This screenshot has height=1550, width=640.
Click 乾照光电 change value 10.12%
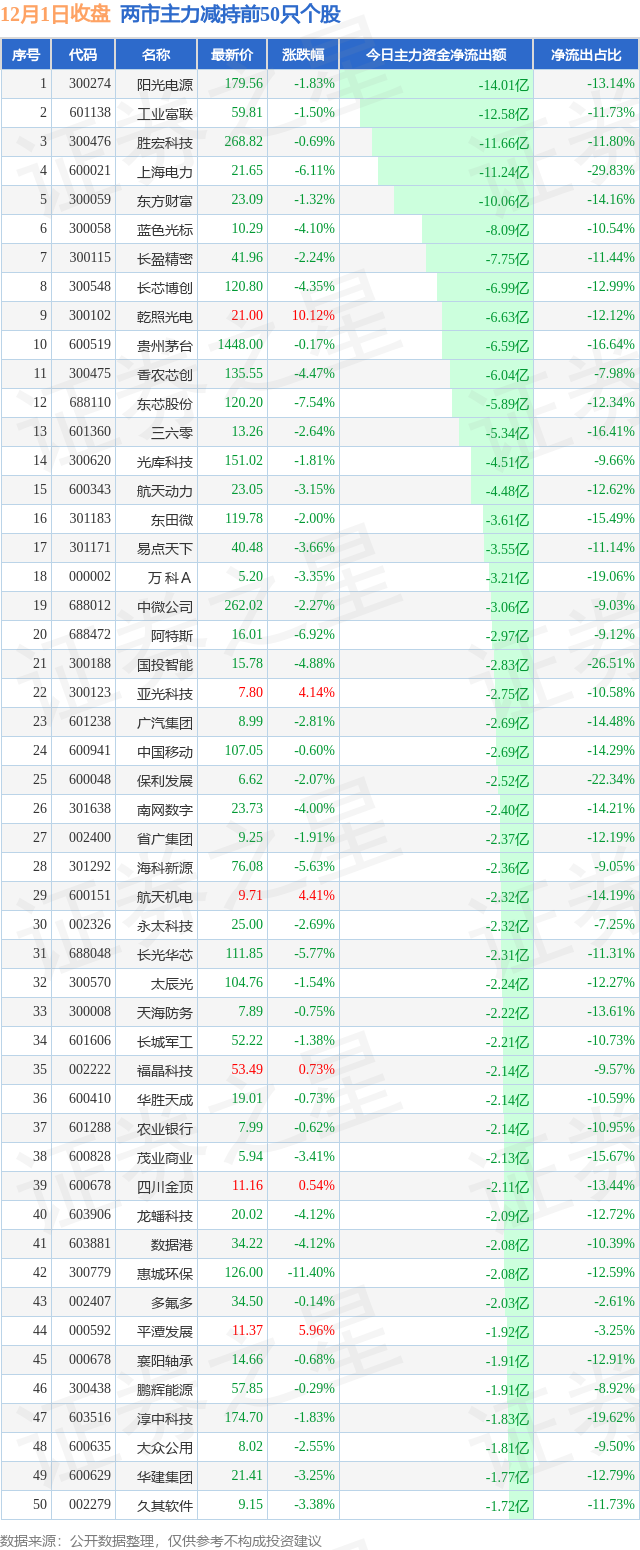(313, 316)
